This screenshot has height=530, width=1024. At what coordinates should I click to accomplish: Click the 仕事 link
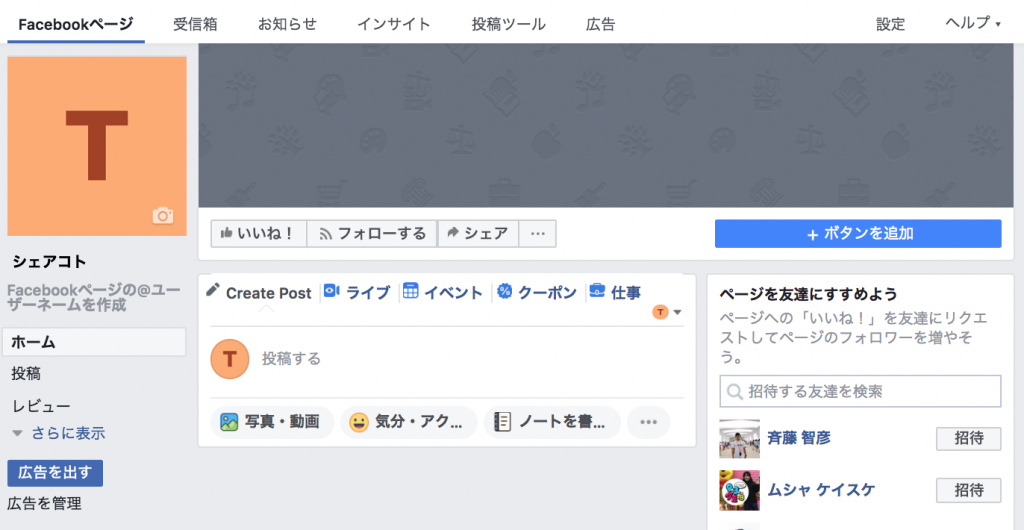click(626, 292)
